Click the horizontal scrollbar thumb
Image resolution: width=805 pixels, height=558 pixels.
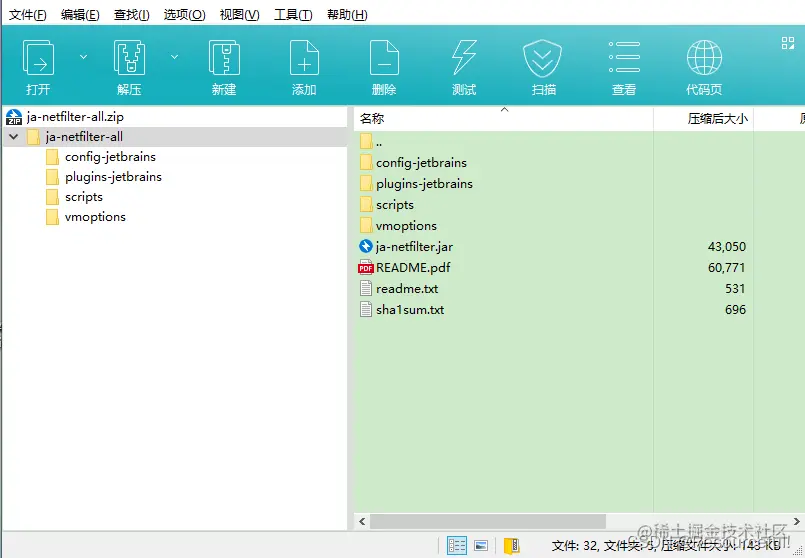coord(488,522)
